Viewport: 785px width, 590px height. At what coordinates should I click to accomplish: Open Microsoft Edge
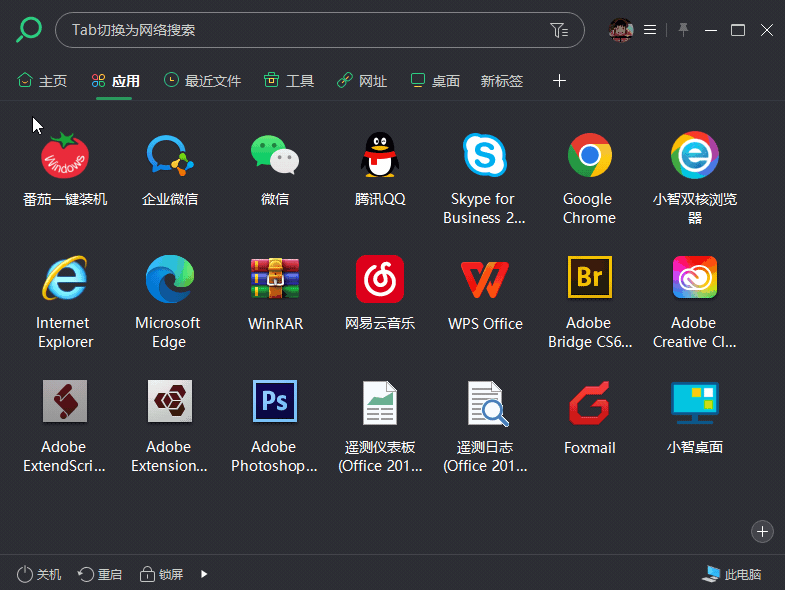coord(170,278)
